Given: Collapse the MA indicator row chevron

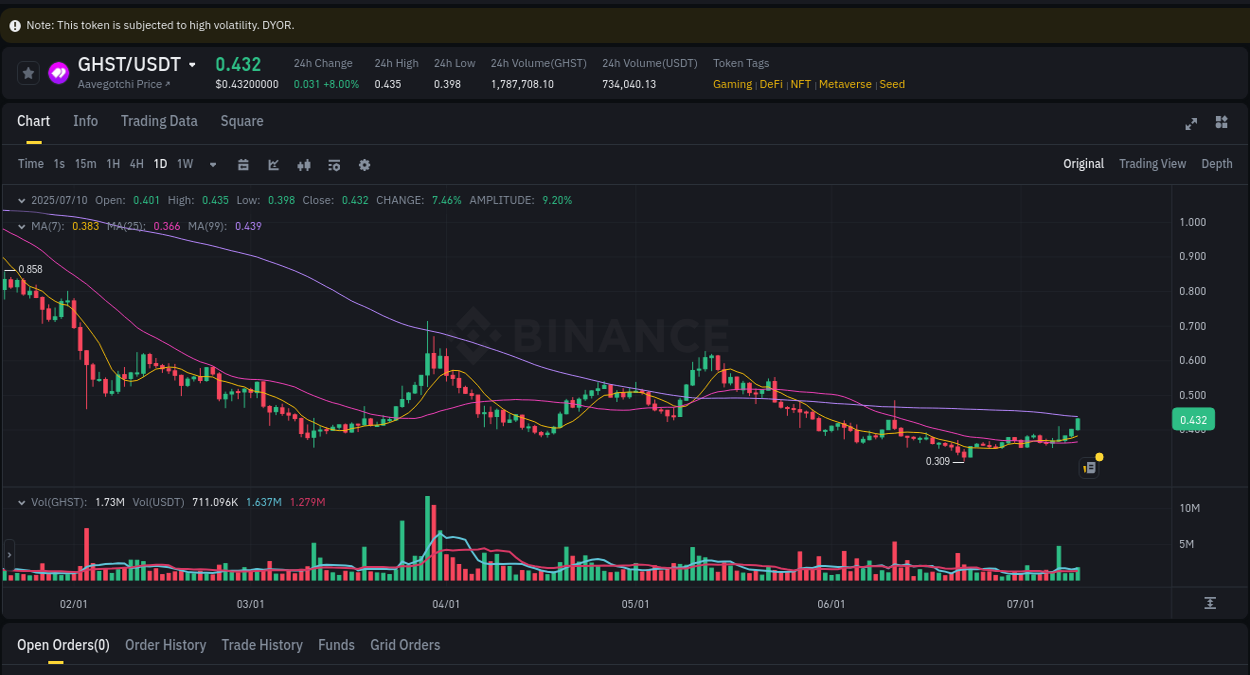Looking at the screenshot, I should coord(20,226).
